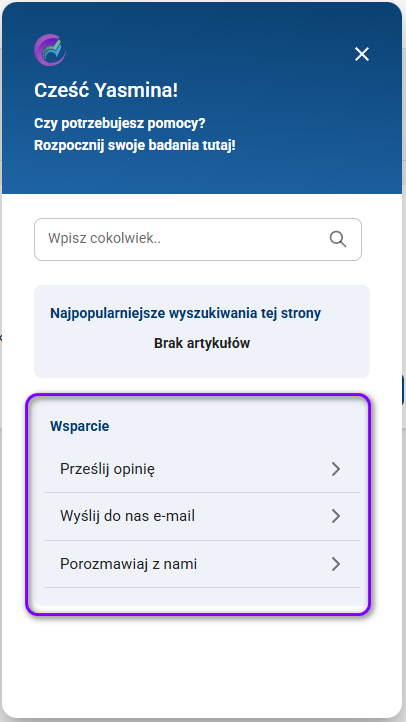Close the help widget with X
This screenshot has width=406, height=722.
click(x=362, y=54)
